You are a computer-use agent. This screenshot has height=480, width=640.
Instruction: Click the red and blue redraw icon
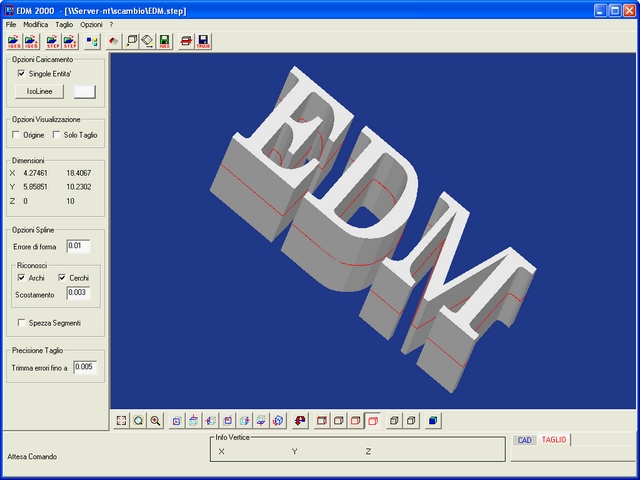pyautogui.click(x=300, y=420)
